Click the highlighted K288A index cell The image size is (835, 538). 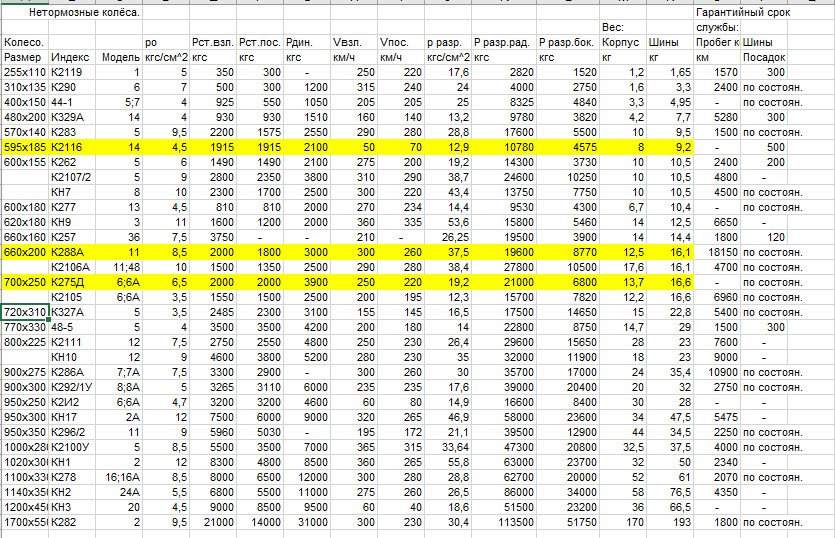[70, 253]
